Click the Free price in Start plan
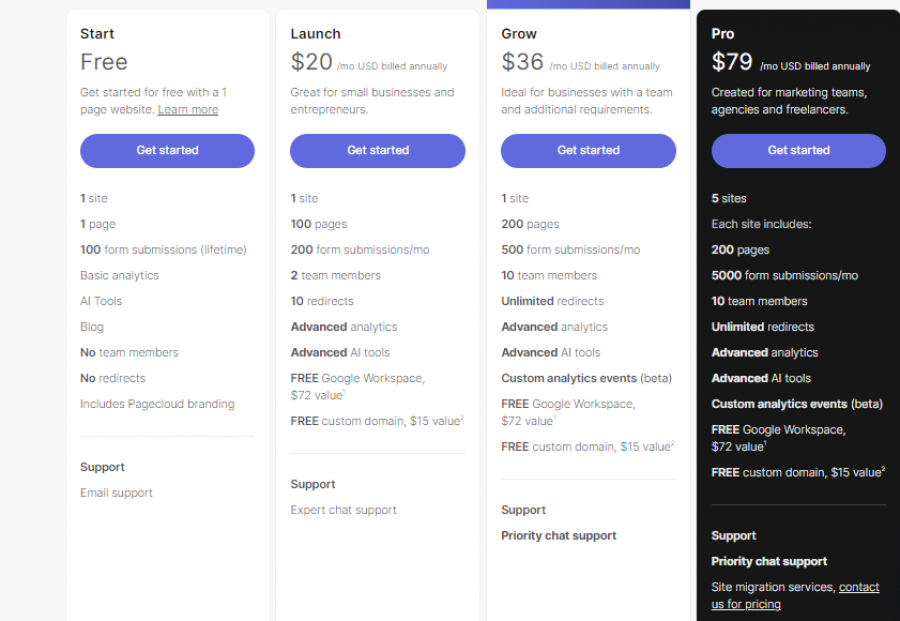This screenshot has height=621, width=900. click(x=104, y=62)
